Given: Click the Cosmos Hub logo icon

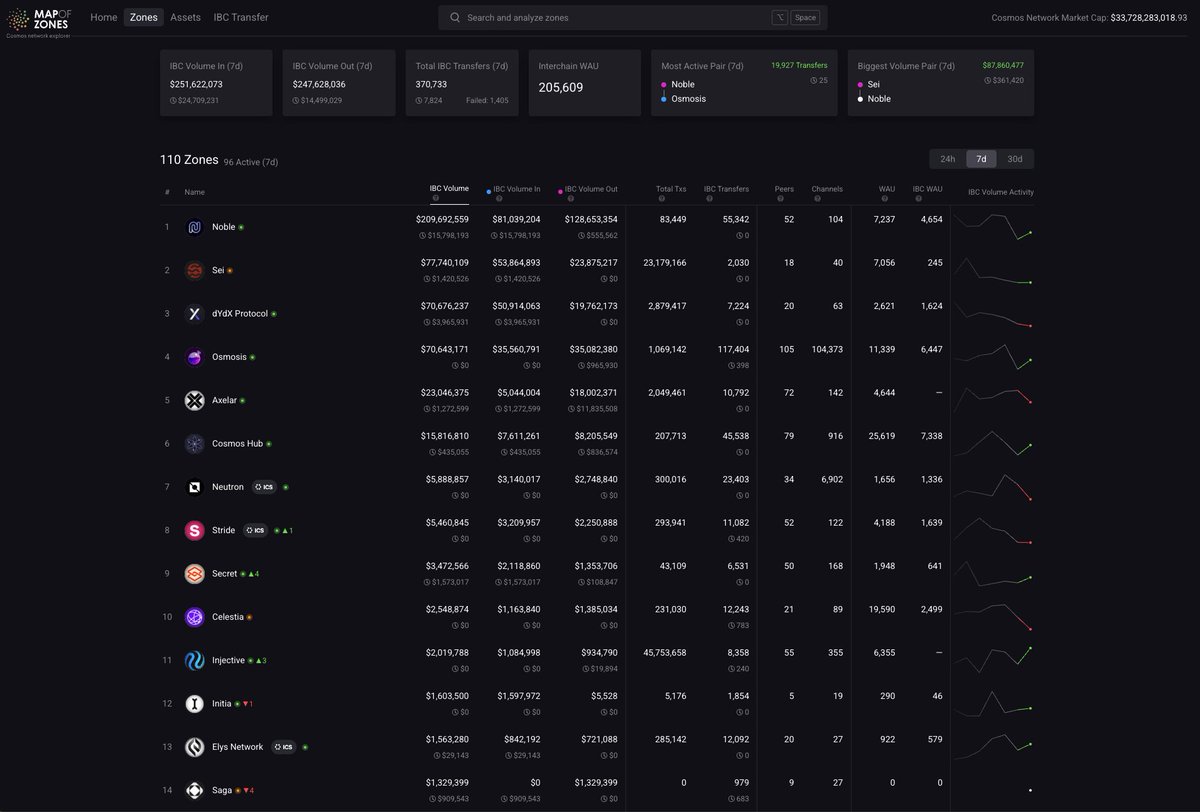Looking at the screenshot, I should click(195, 444).
